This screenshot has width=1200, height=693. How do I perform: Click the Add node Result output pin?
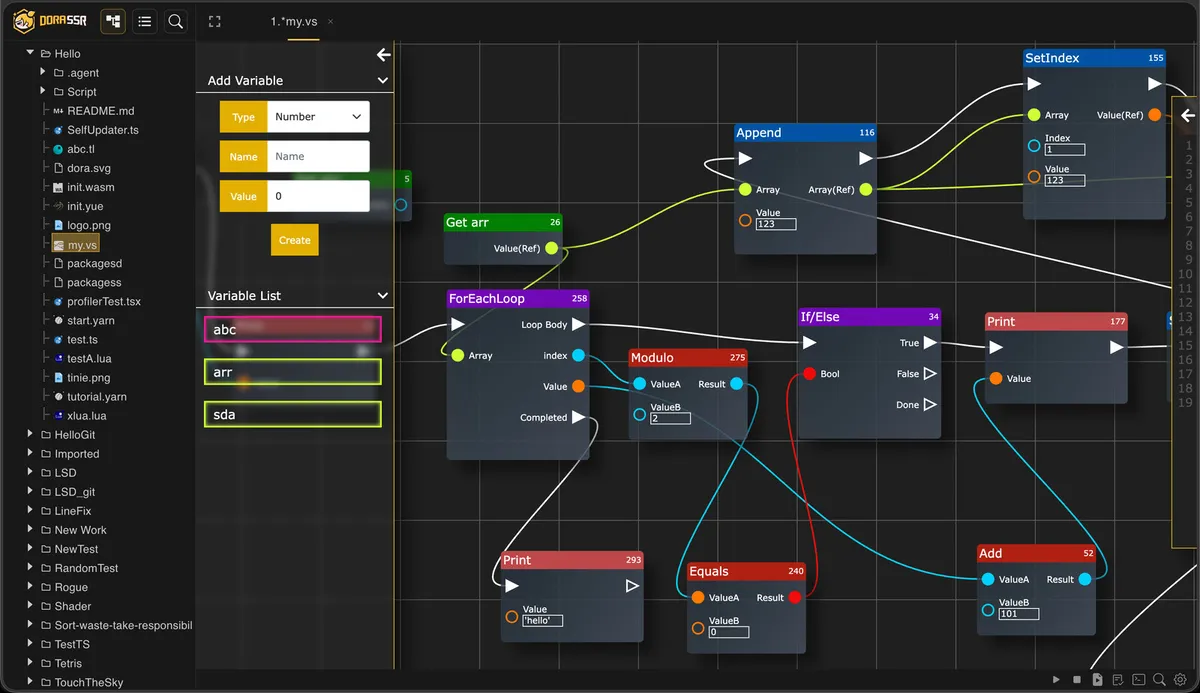click(1085, 579)
